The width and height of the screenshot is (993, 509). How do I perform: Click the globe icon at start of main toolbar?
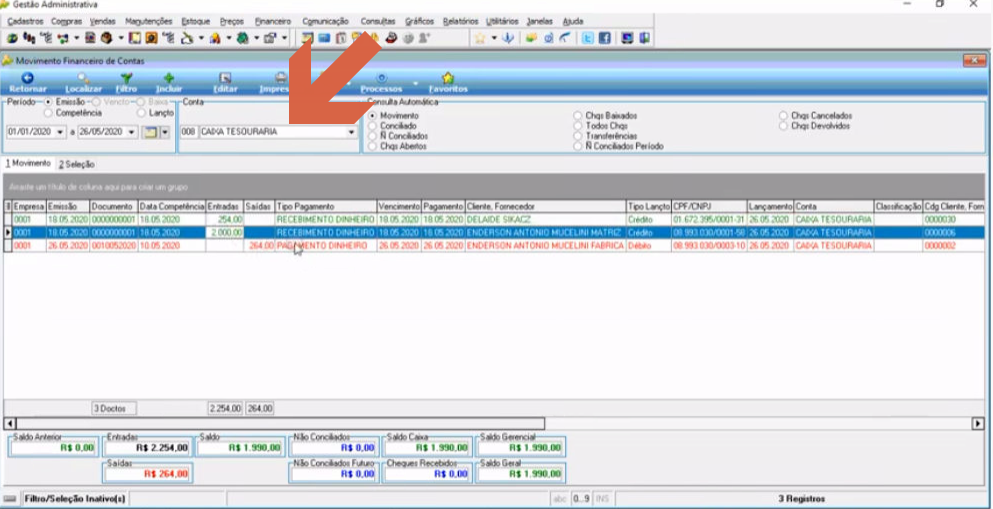(x=11, y=38)
